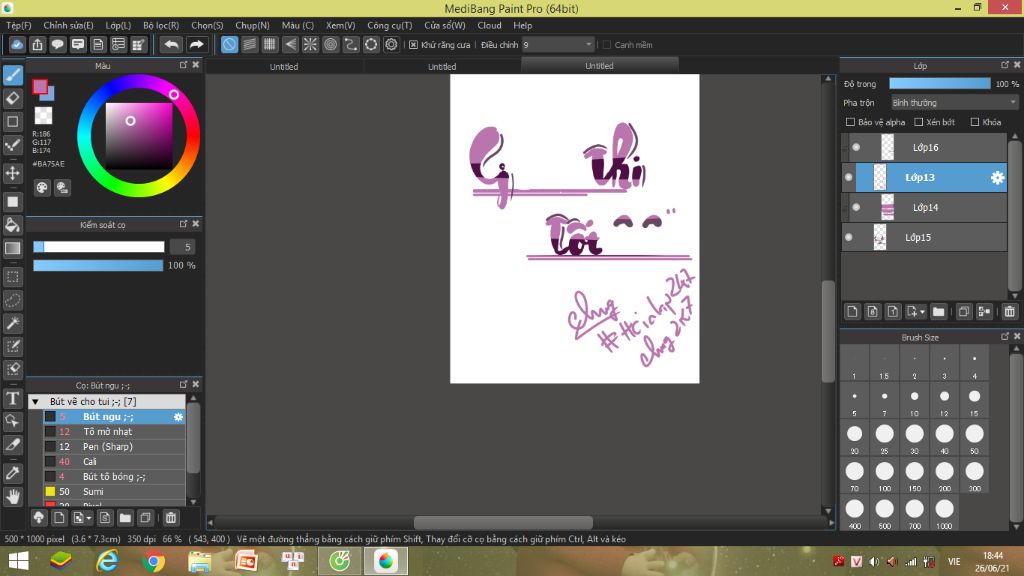
Task: Choose brush size 100 preset
Action: [884, 476]
